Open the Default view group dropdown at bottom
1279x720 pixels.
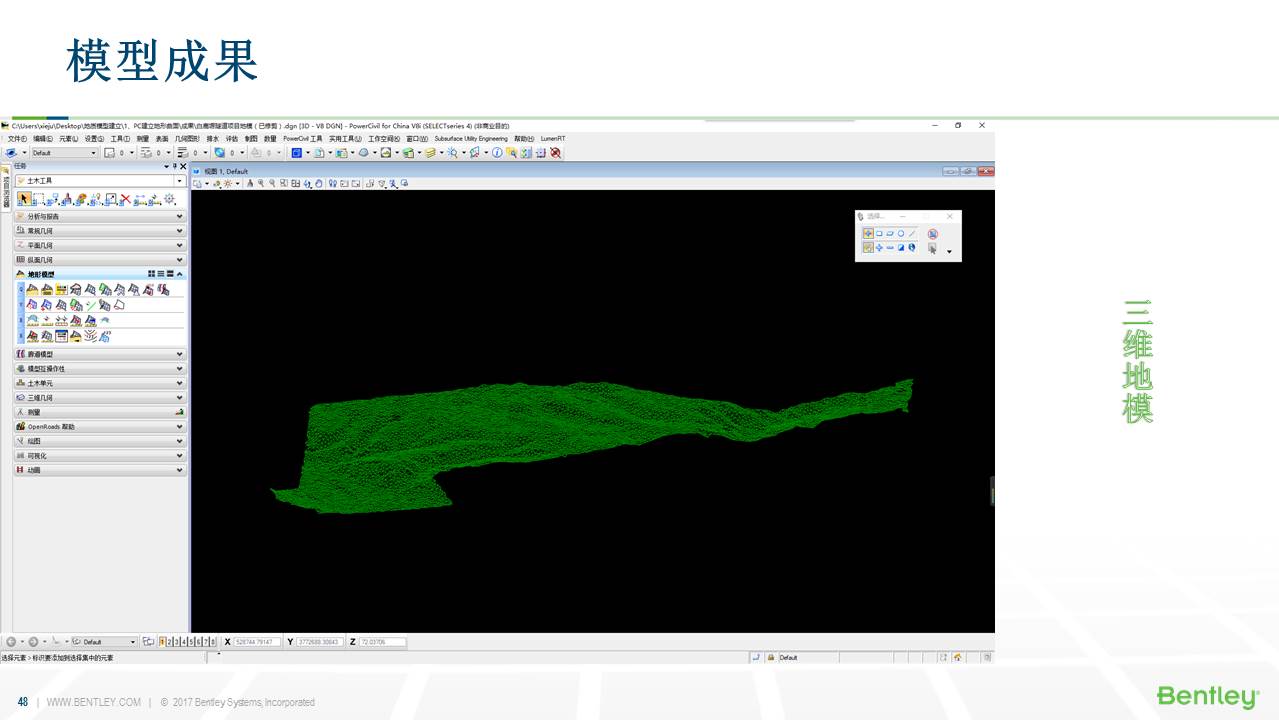(x=105, y=642)
